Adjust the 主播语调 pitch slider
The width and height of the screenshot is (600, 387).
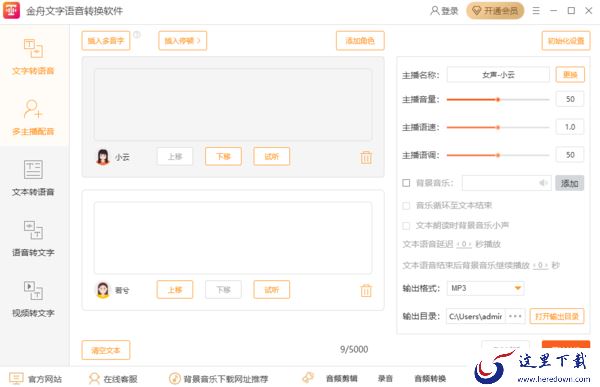[x=498, y=155]
